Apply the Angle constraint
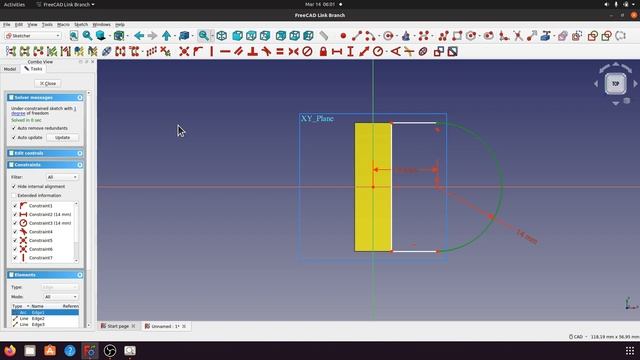 tap(396, 52)
